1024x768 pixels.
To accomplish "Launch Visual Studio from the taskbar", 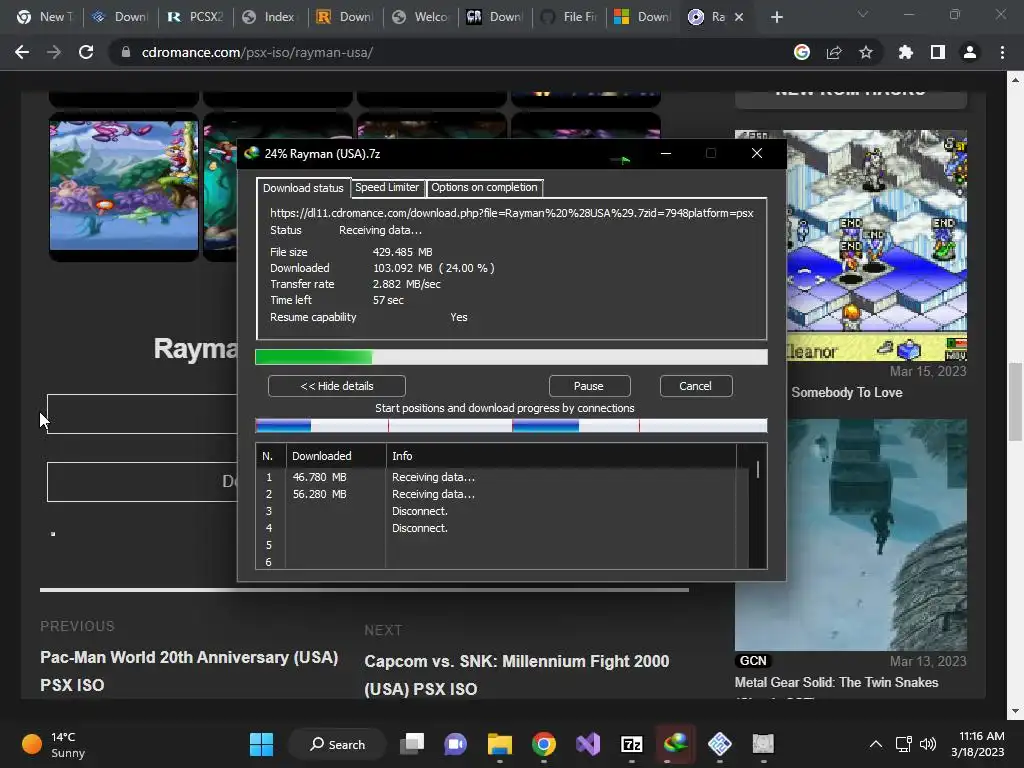I will [588, 744].
